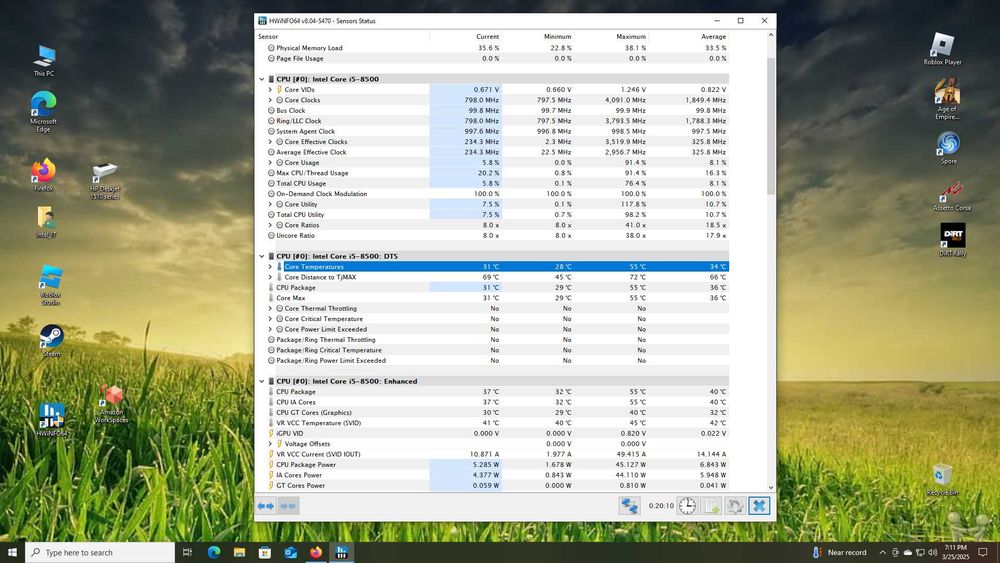Screen dimensions: 1000x563
Task: Expand the Core Temperatures row
Action: (x=270, y=267)
